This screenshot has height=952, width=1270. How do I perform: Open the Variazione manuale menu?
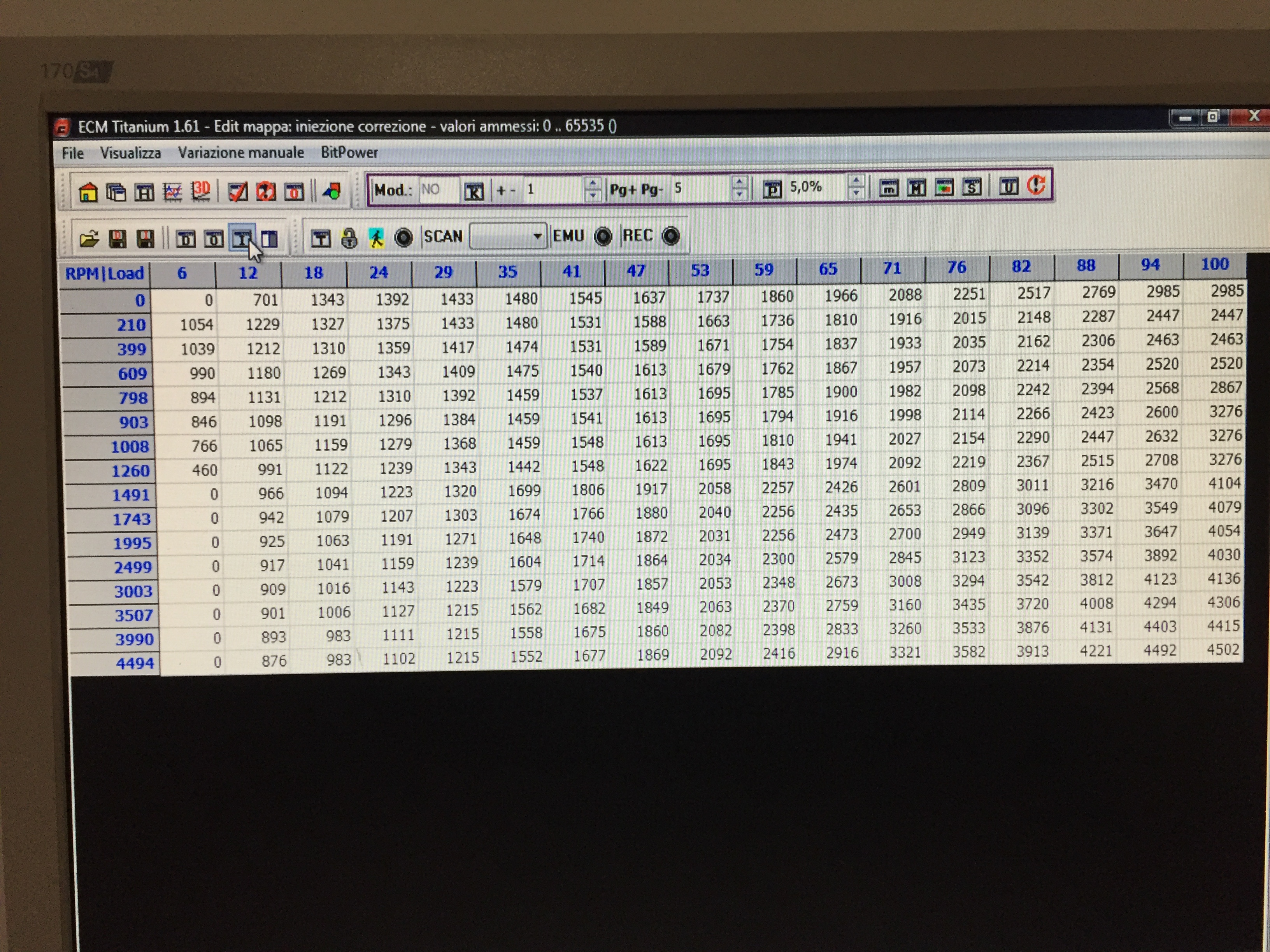tap(240, 153)
